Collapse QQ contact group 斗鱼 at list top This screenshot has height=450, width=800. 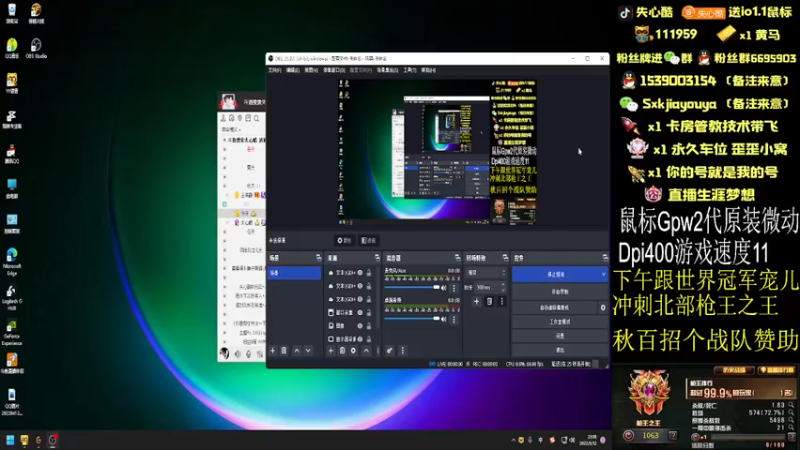(224, 140)
